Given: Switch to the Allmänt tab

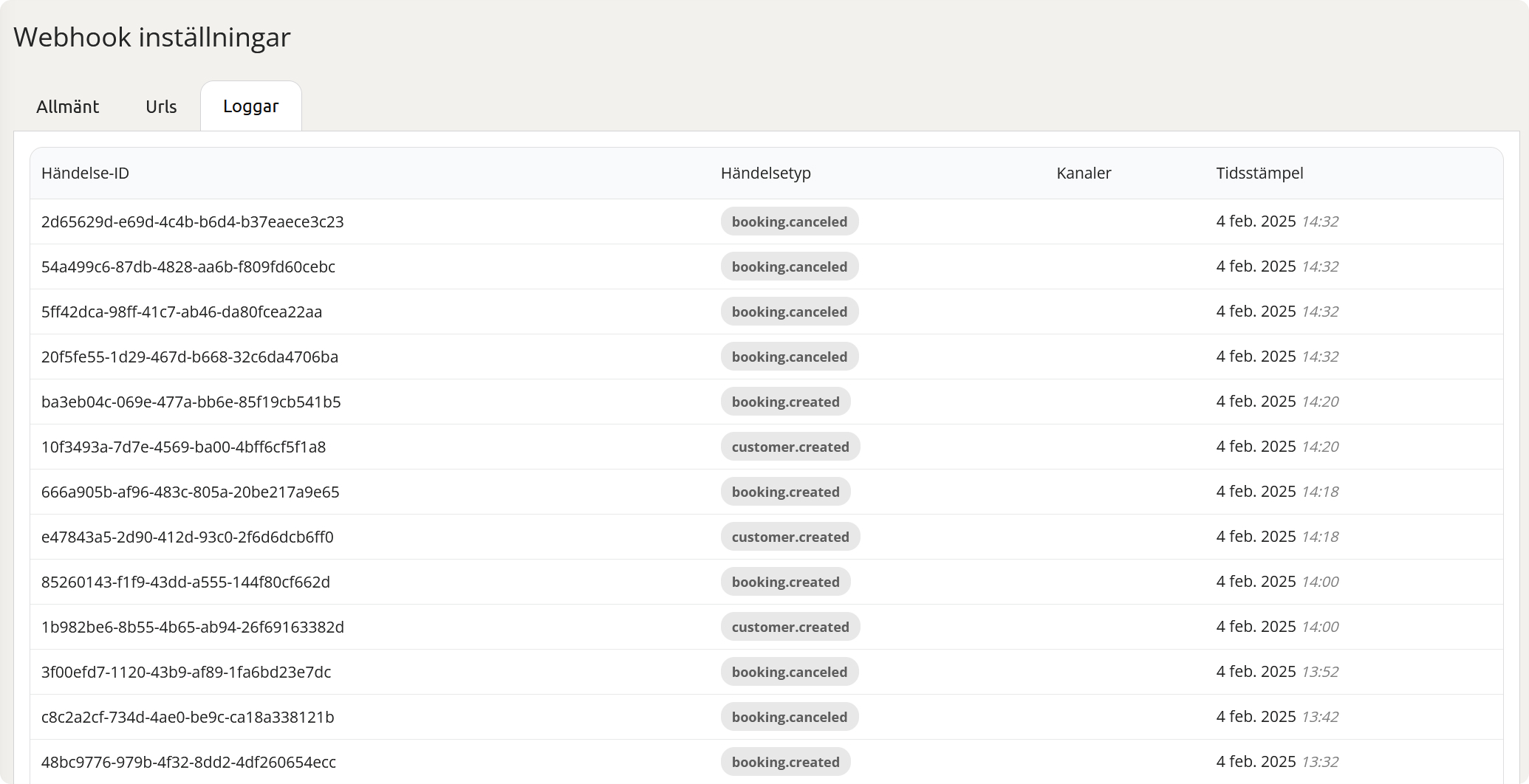Looking at the screenshot, I should (x=67, y=106).
